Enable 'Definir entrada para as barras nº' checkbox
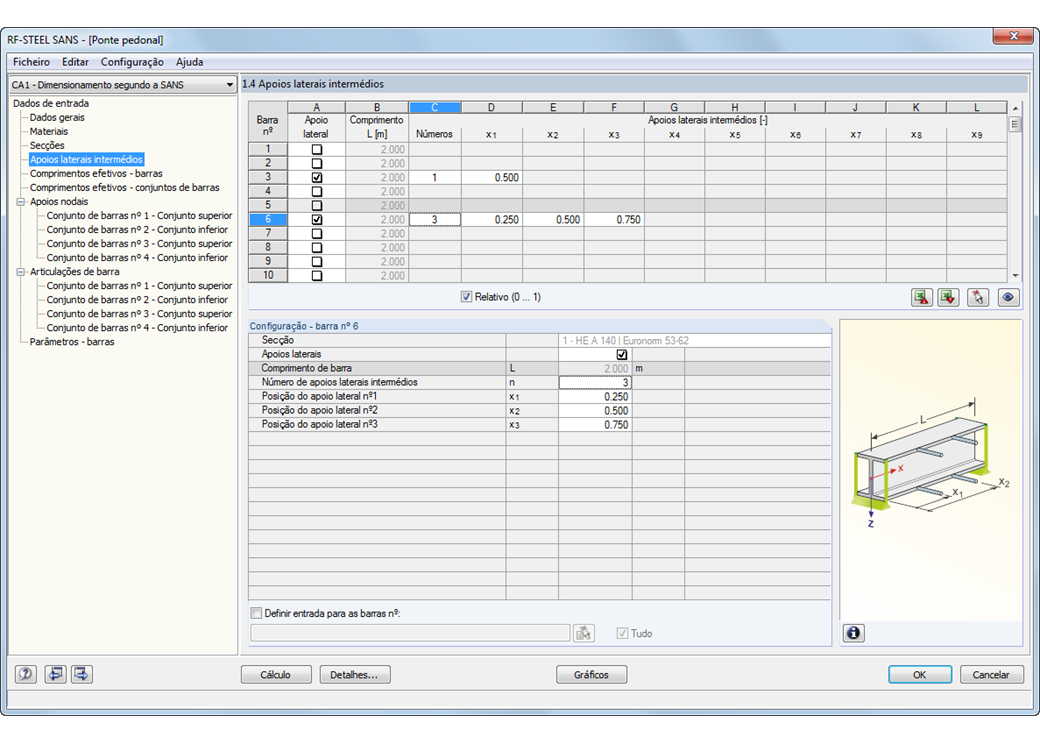 [257, 613]
